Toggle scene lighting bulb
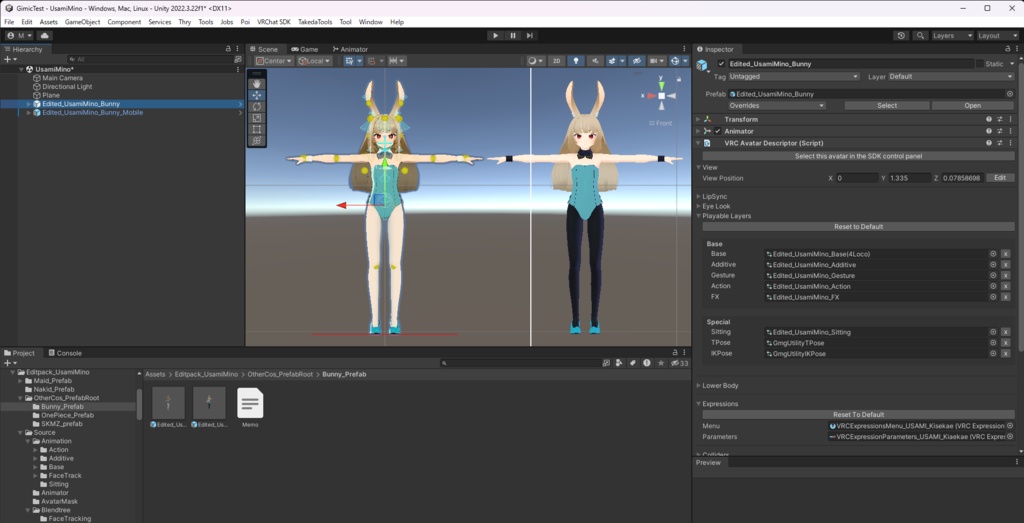This screenshot has width=1024, height=523. pyautogui.click(x=575, y=61)
